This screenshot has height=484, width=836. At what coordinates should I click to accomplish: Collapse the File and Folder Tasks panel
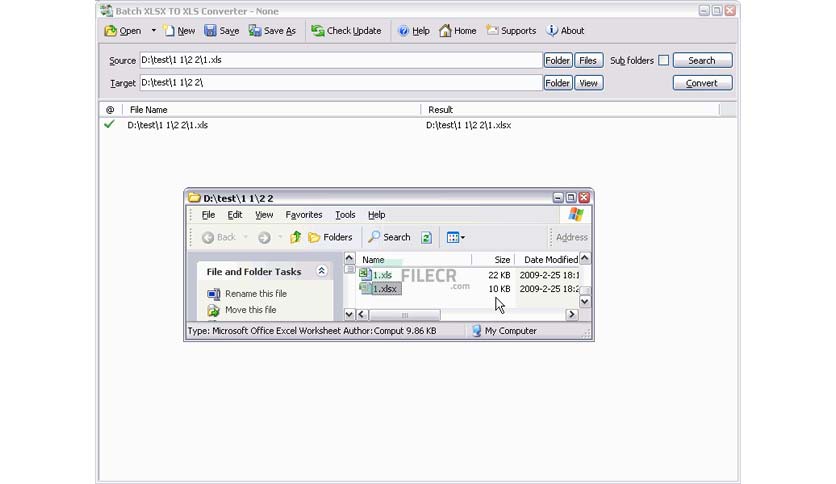click(x=321, y=271)
